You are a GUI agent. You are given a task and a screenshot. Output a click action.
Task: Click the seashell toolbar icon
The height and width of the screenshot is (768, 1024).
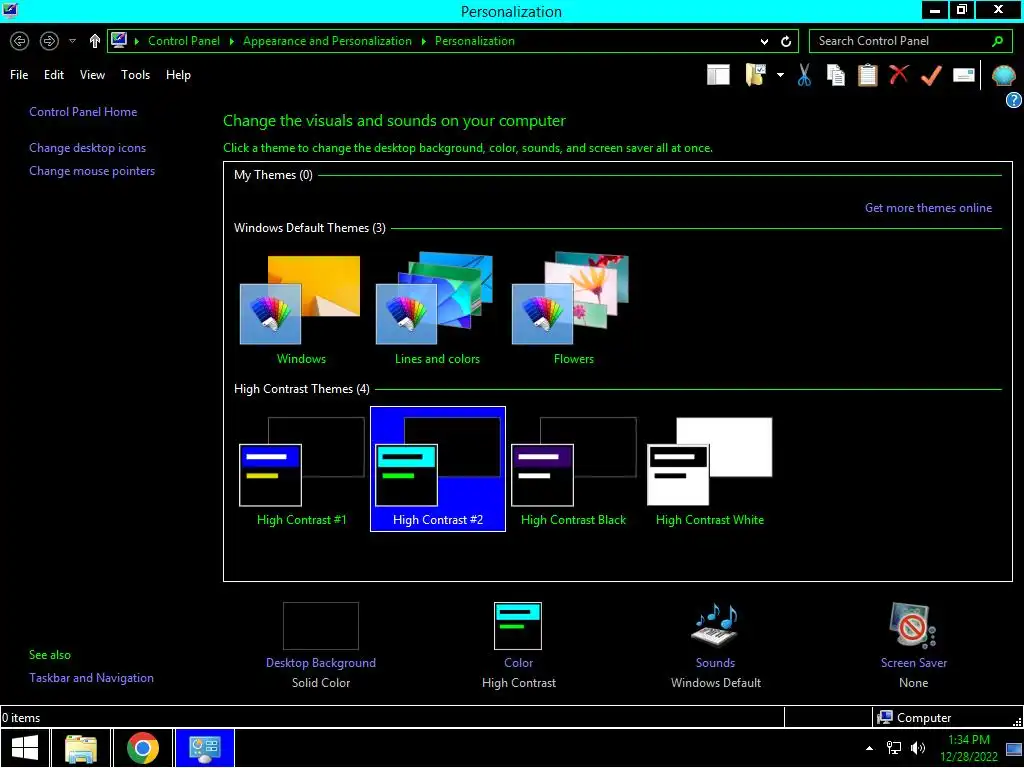pos(1003,76)
